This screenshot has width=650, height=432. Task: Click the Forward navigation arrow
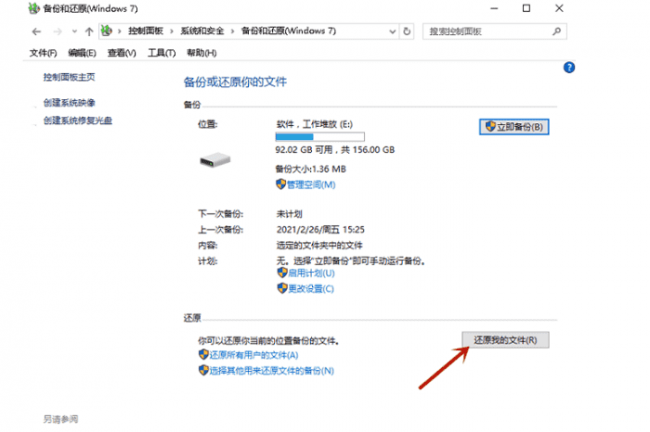tap(58, 32)
